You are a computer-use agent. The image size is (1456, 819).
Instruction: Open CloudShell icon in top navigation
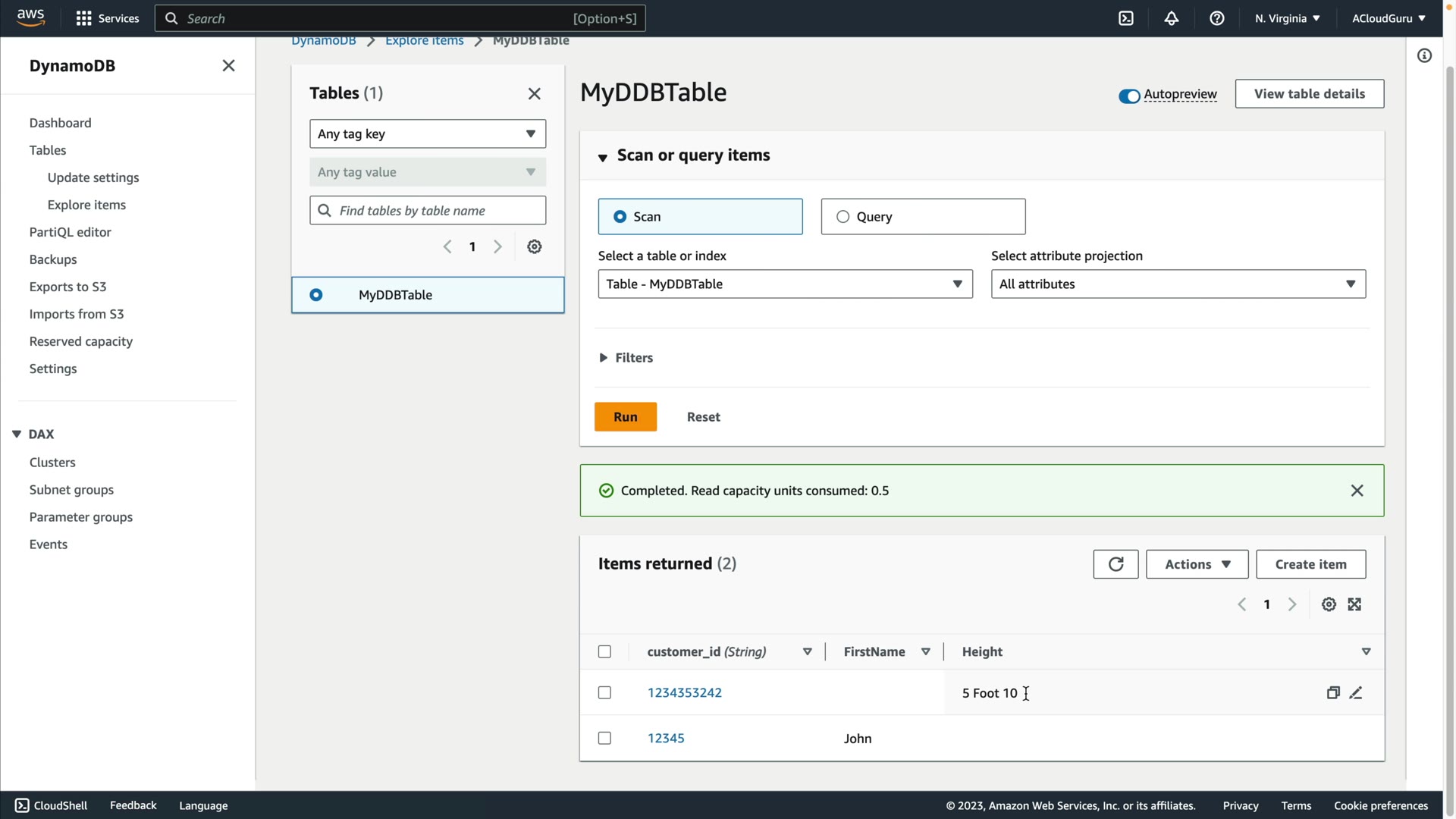click(1126, 18)
